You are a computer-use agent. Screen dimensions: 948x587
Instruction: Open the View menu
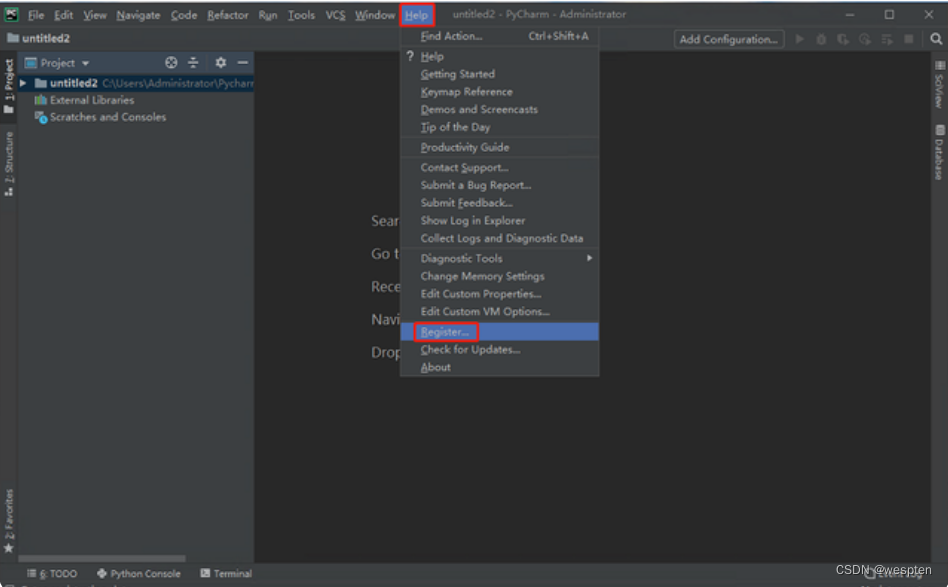tap(94, 15)
